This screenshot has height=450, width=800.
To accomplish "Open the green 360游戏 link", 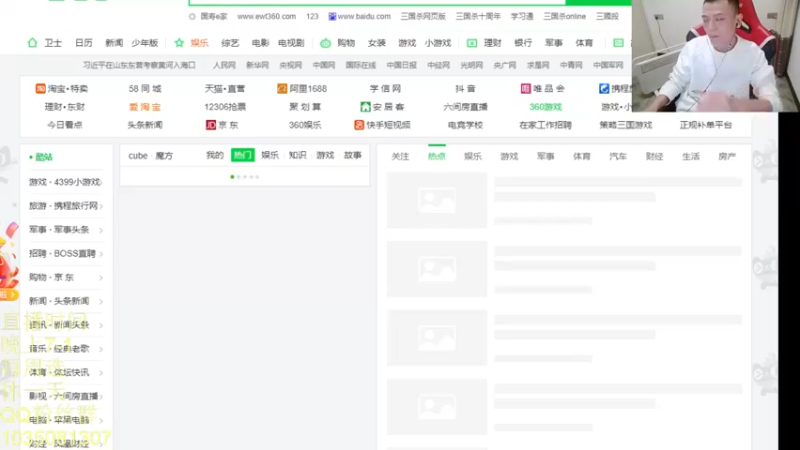I will [545, 107].
